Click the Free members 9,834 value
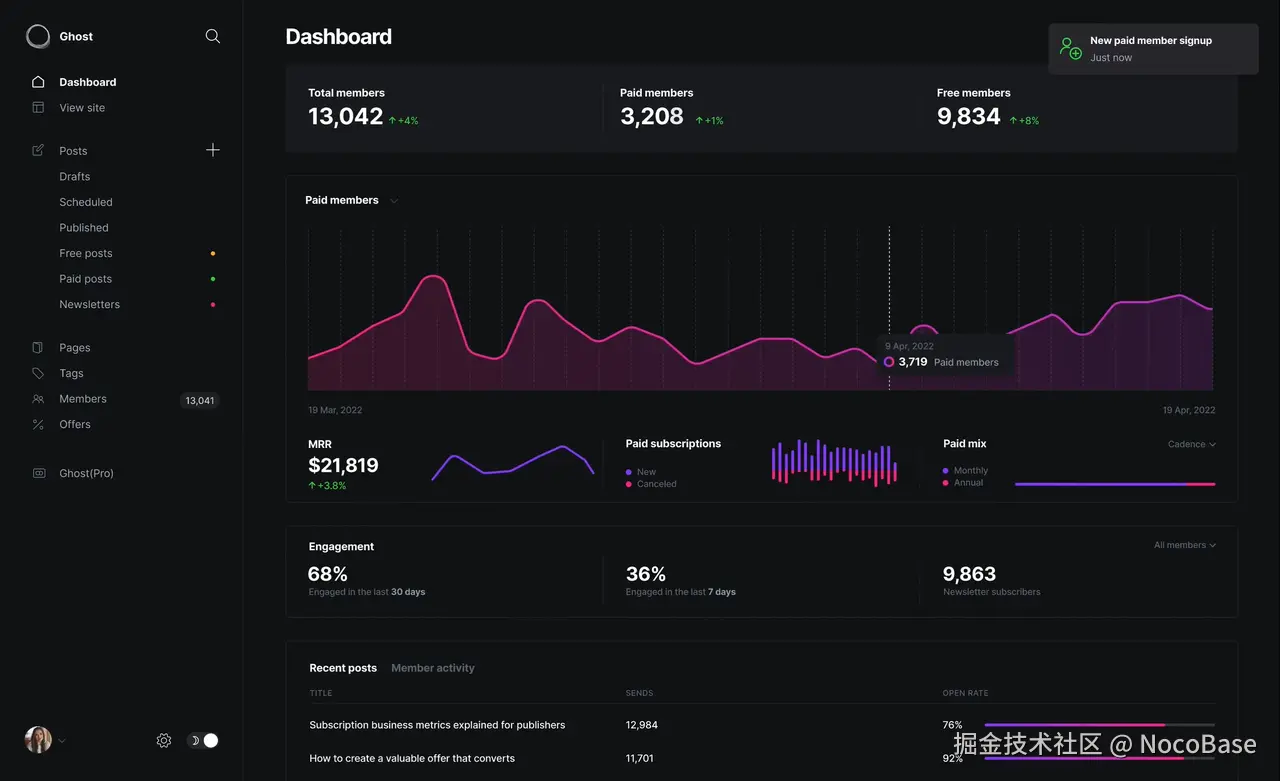 [969, 117]
